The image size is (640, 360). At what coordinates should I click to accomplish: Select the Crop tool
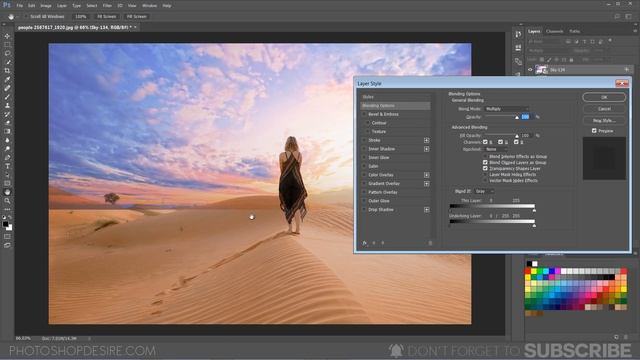[x=7, y=71]
